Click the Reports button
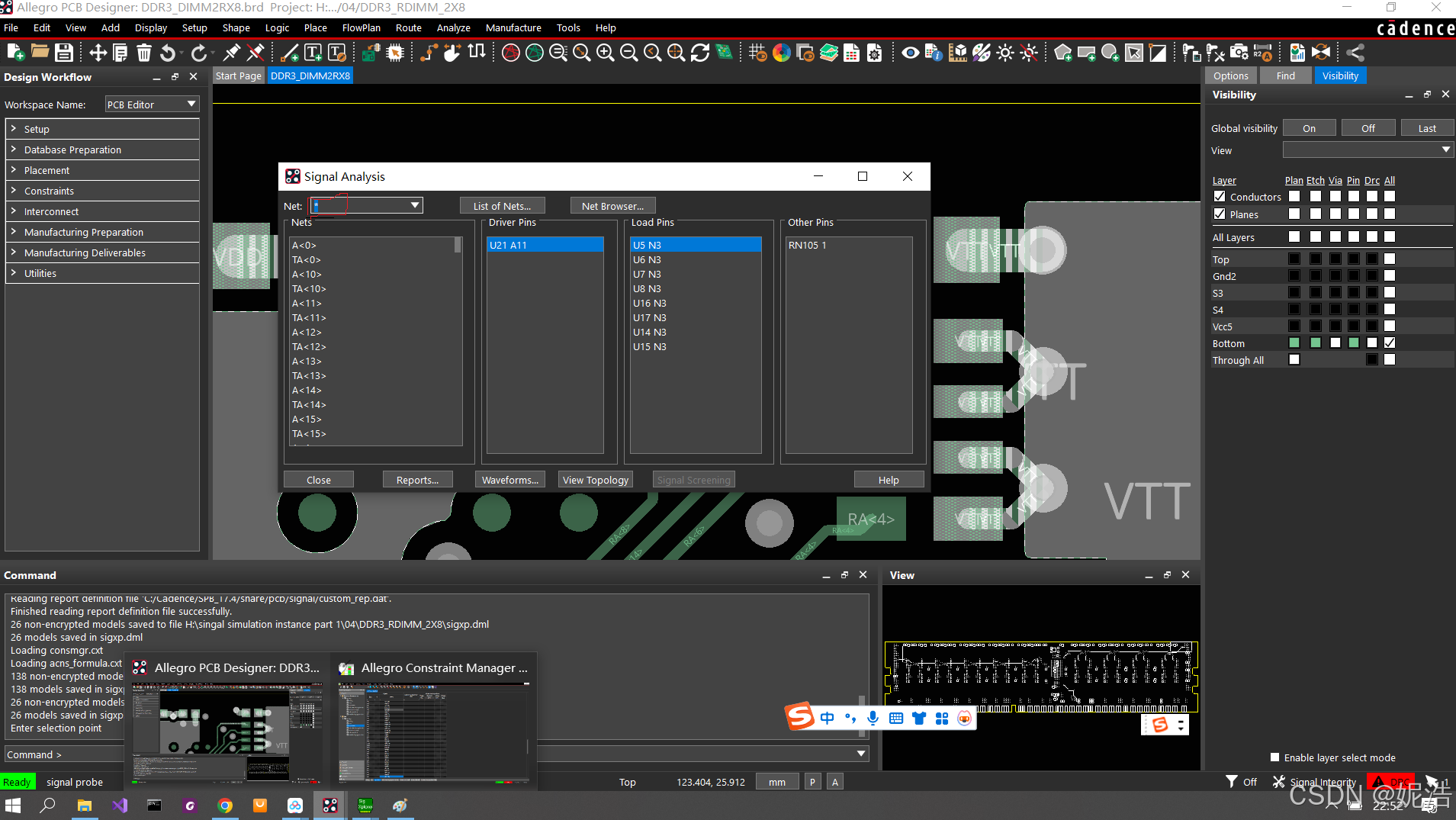Screen dimensions: 1456x820 point(417,480)
